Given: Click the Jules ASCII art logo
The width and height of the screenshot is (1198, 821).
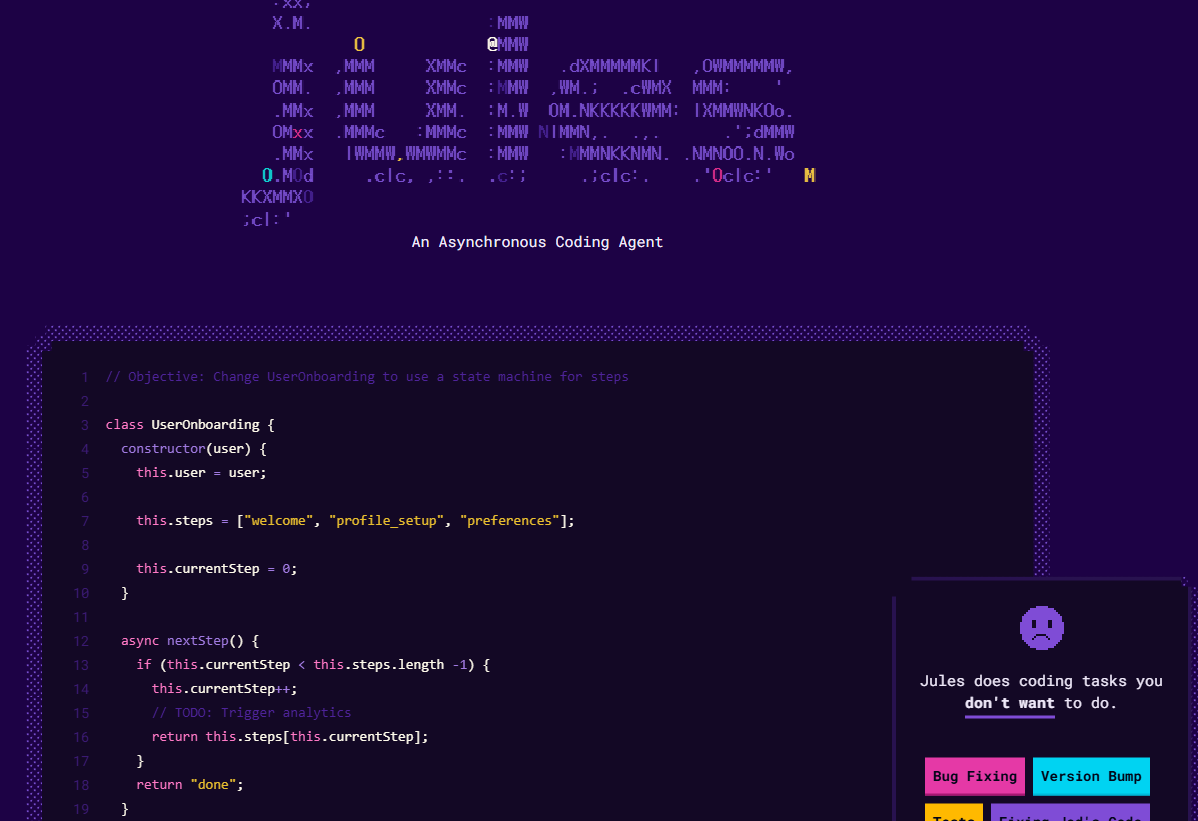Looking at the screenshot, I should [x=530, y=110].
